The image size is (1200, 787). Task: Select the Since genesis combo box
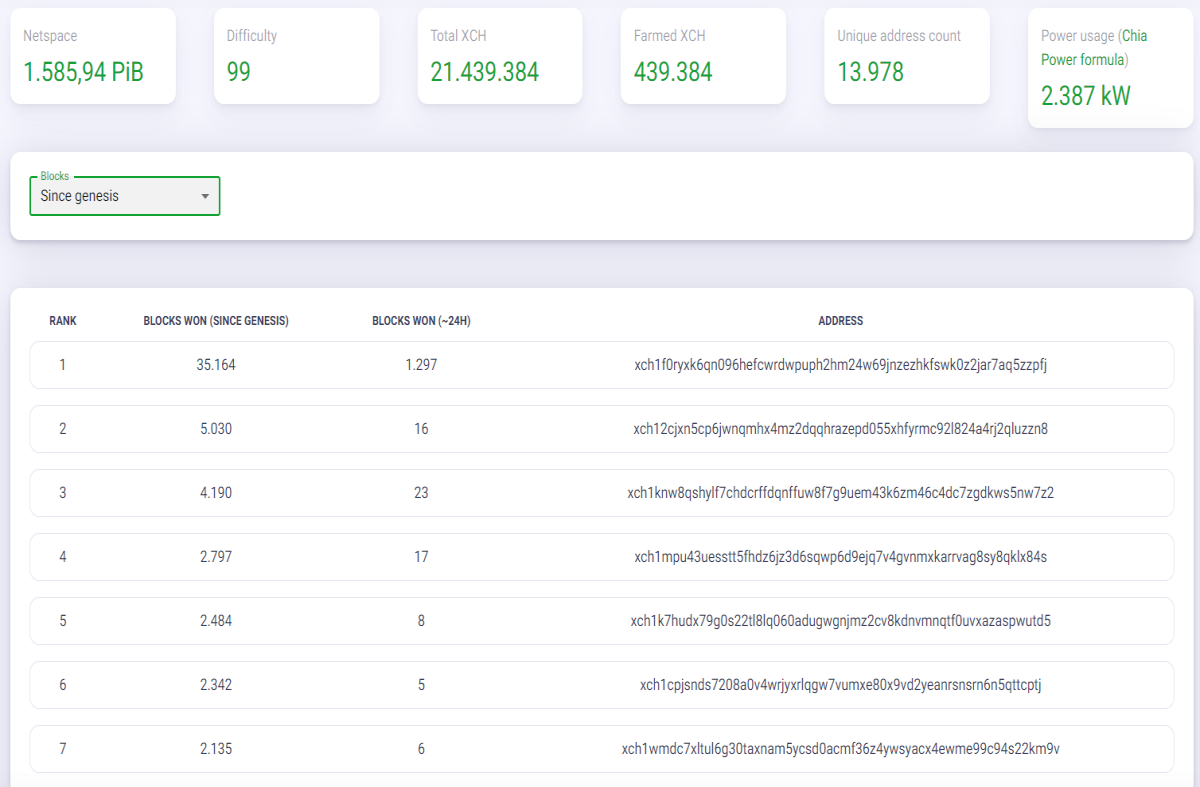coord(125,196)
